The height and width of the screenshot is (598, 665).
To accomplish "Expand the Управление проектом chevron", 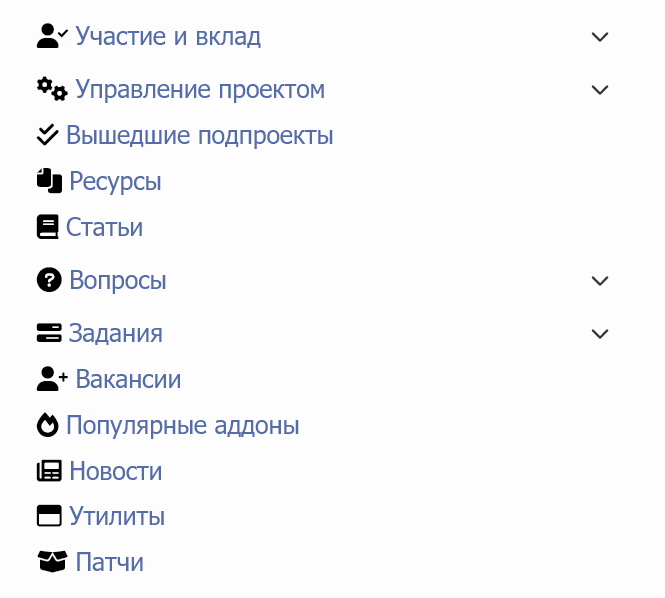I will [x=600, y=90].
